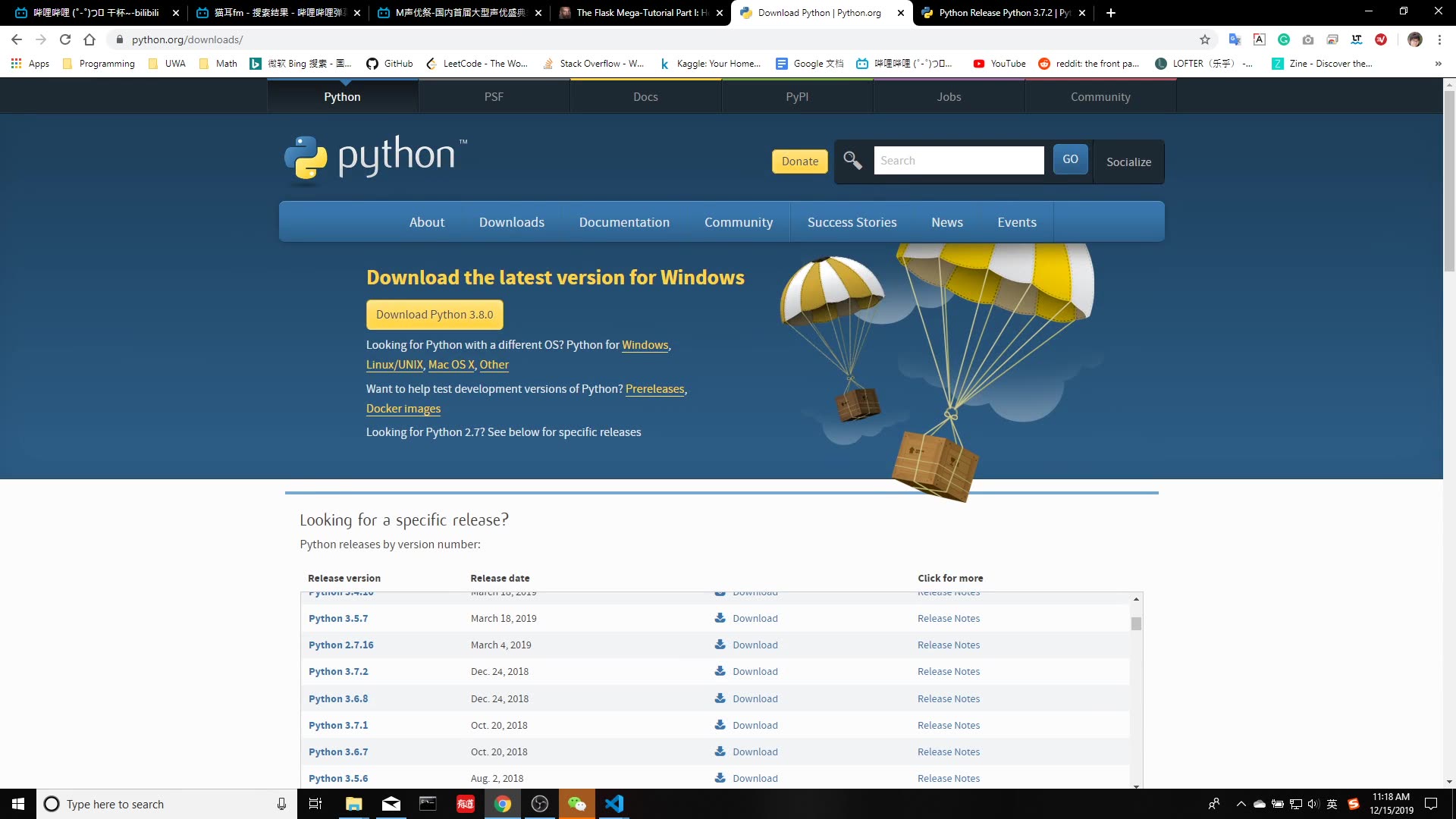Open the PSF top navigation tab
Screen dimensions: 1456x819
point(494,97)
